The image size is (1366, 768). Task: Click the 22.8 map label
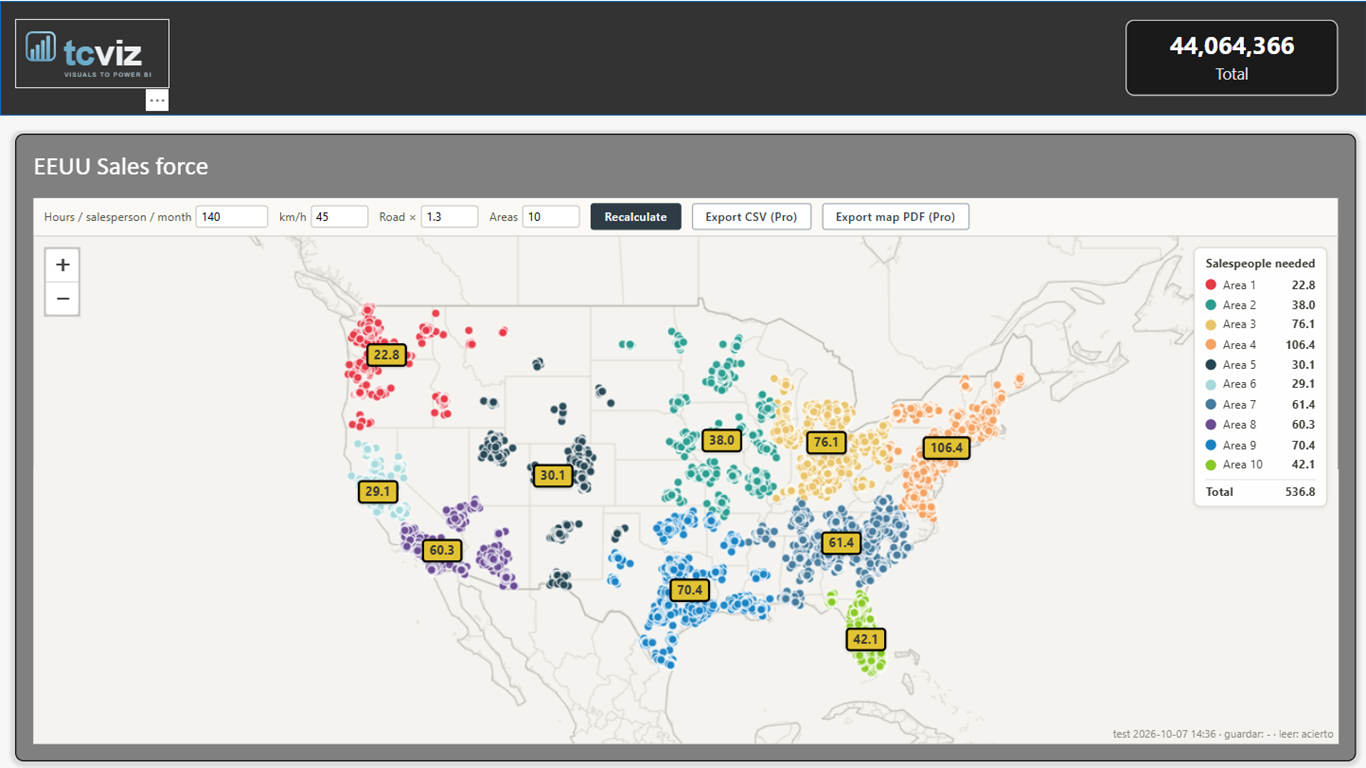(386, 354)
